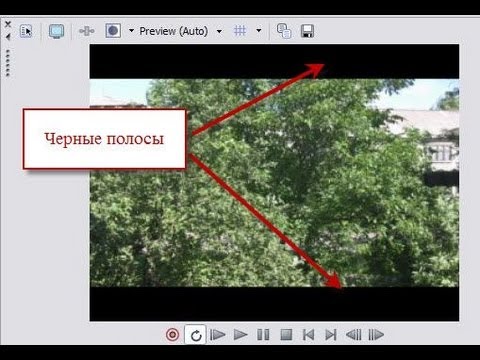
Task: Toggle preview on external monitor
Action: click(x=57, y=31)
